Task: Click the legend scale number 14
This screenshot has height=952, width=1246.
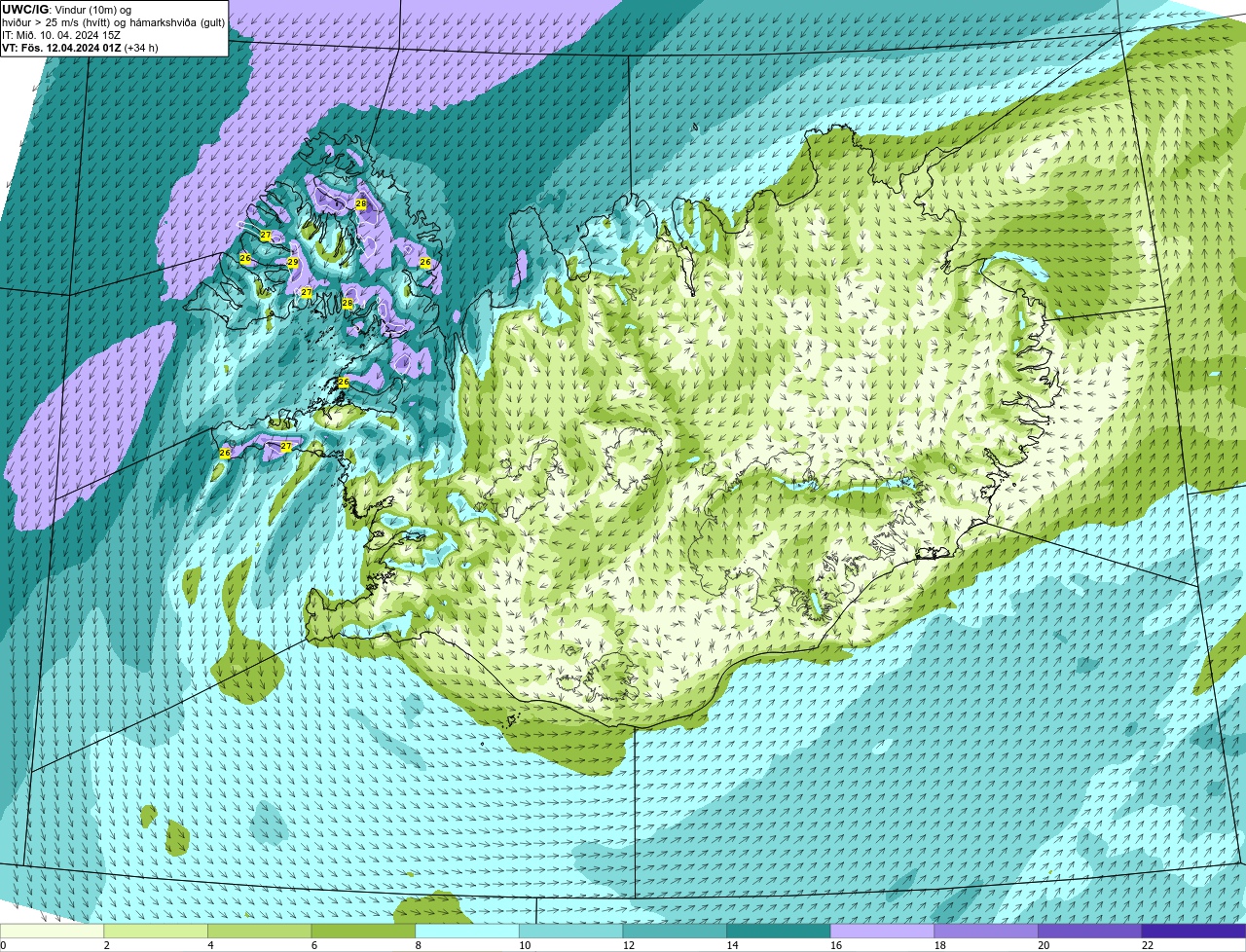Action: click(732, 945)
